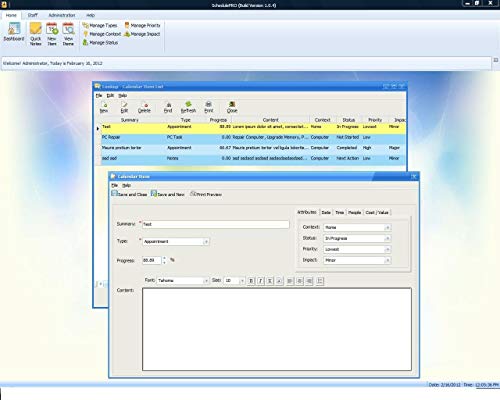The height and width of the screenshot is (400, 500).
Task: Open the Status dropdown showing In Progress
Action: point(387,238)
